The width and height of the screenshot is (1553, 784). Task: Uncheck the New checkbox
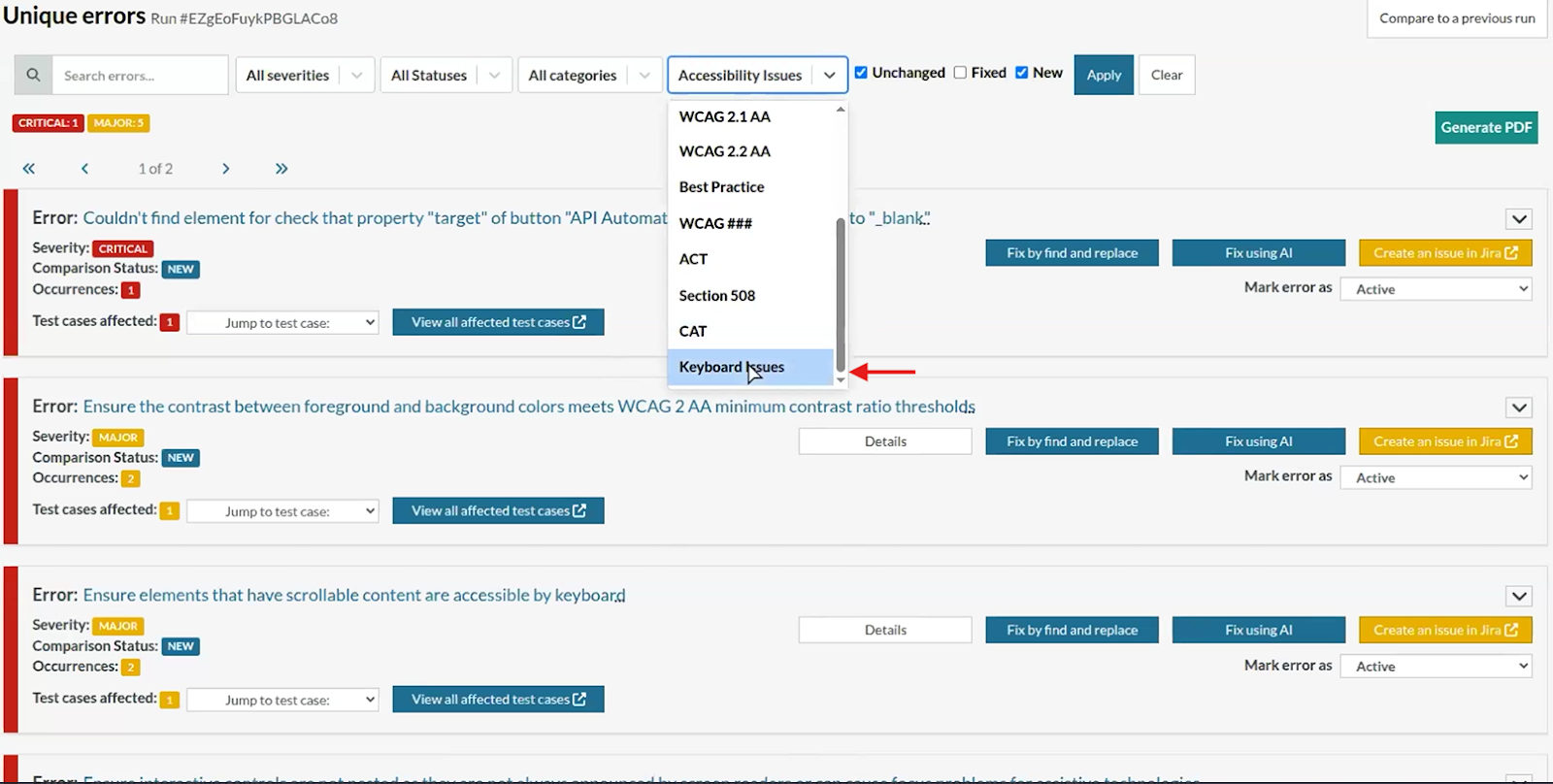1021,73
